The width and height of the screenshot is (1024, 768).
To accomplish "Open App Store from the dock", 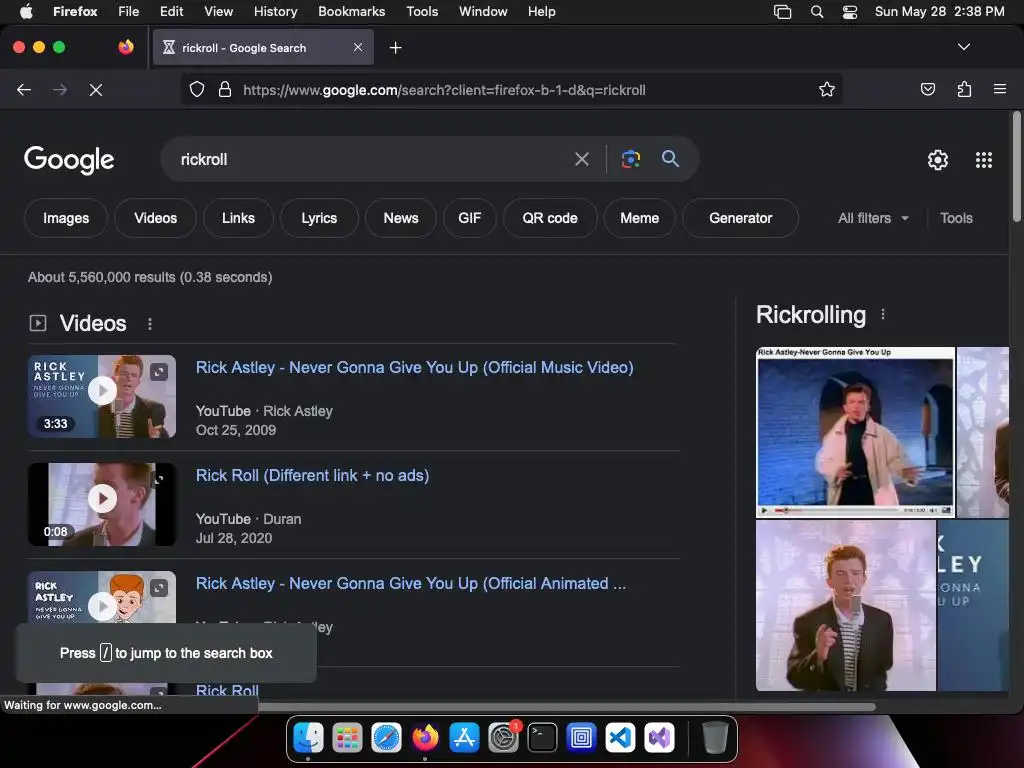I will pyautogui.click(x=464, y=738).
